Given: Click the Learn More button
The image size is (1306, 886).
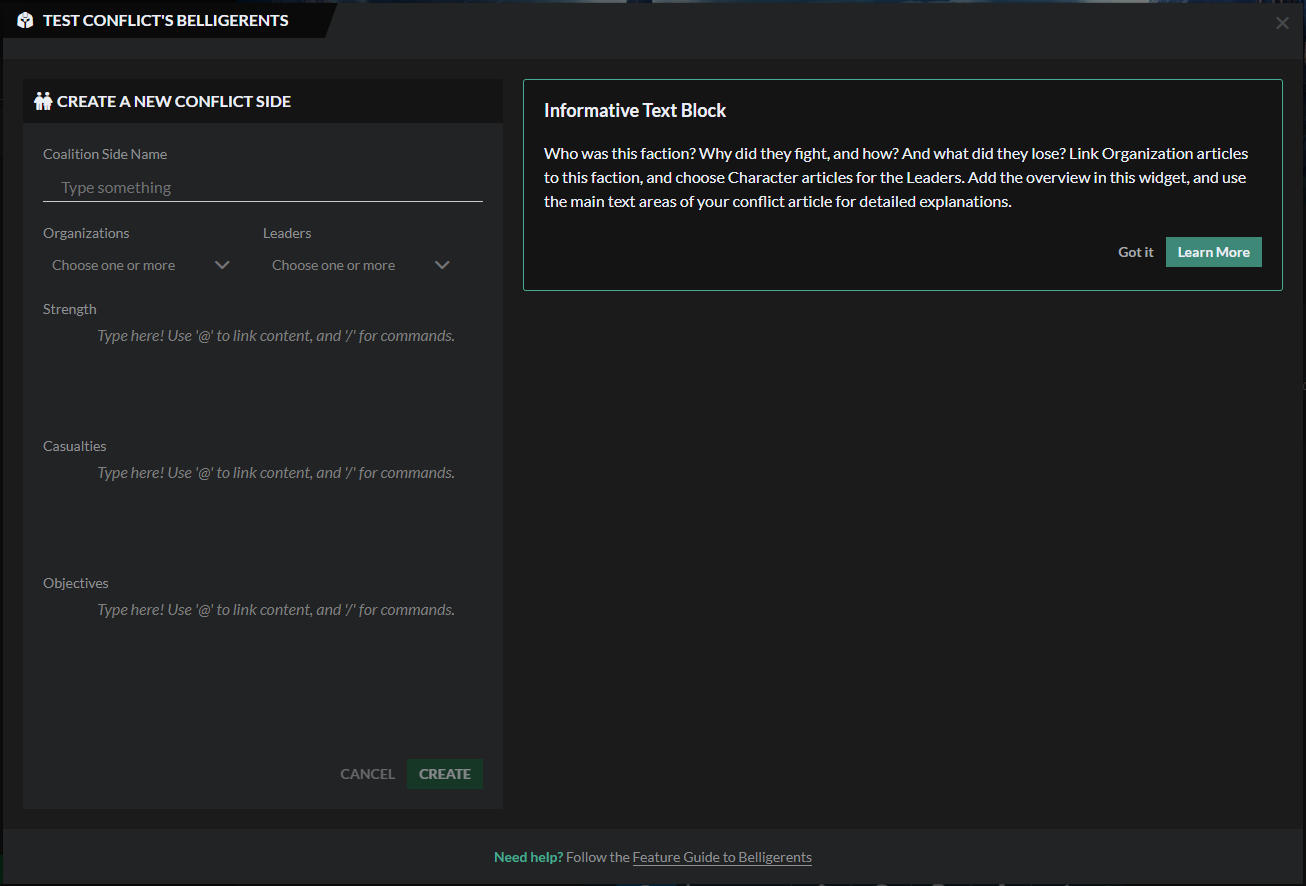Looking at the screenshot, I should click(1214, 252).
